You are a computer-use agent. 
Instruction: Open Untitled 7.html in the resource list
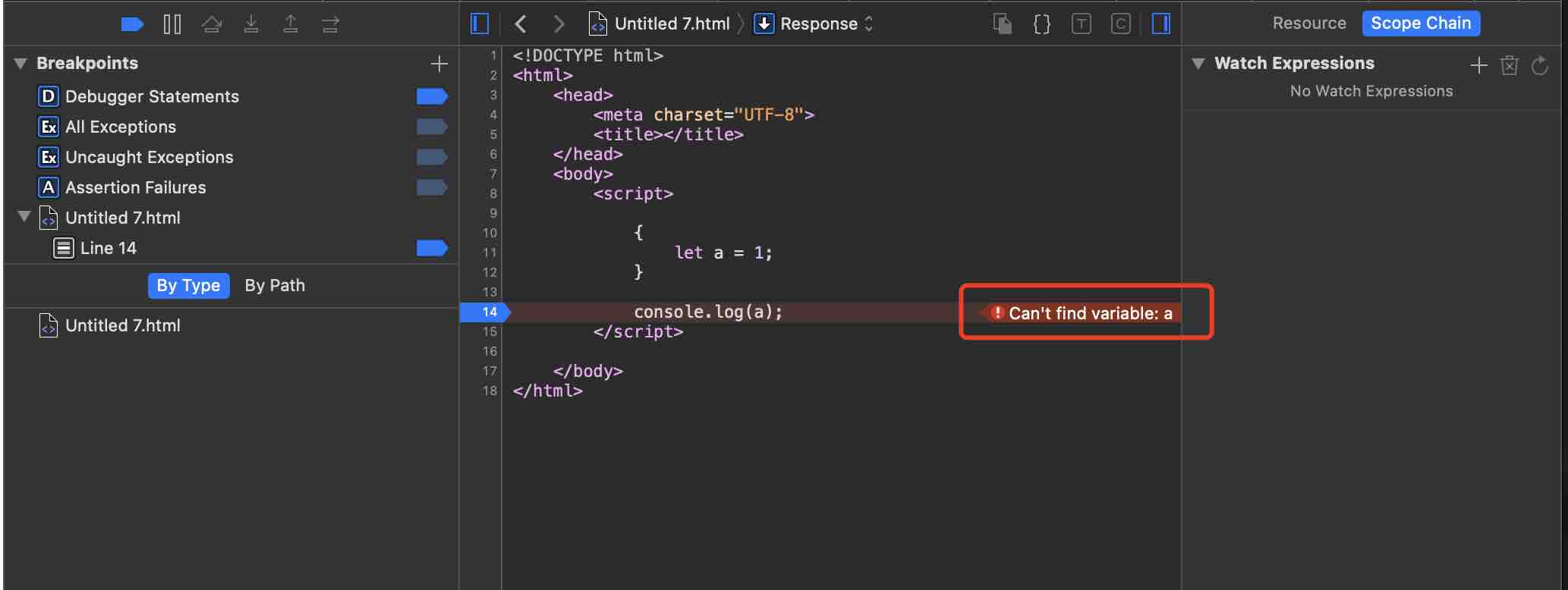pos(231,325)
